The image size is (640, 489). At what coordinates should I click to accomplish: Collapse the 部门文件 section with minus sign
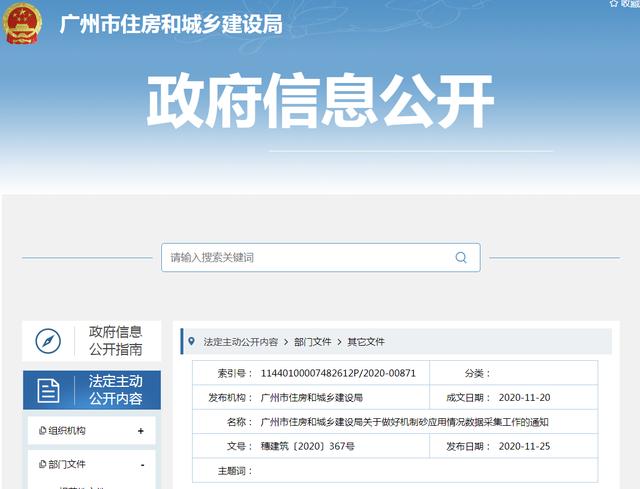tap(142, 465)
